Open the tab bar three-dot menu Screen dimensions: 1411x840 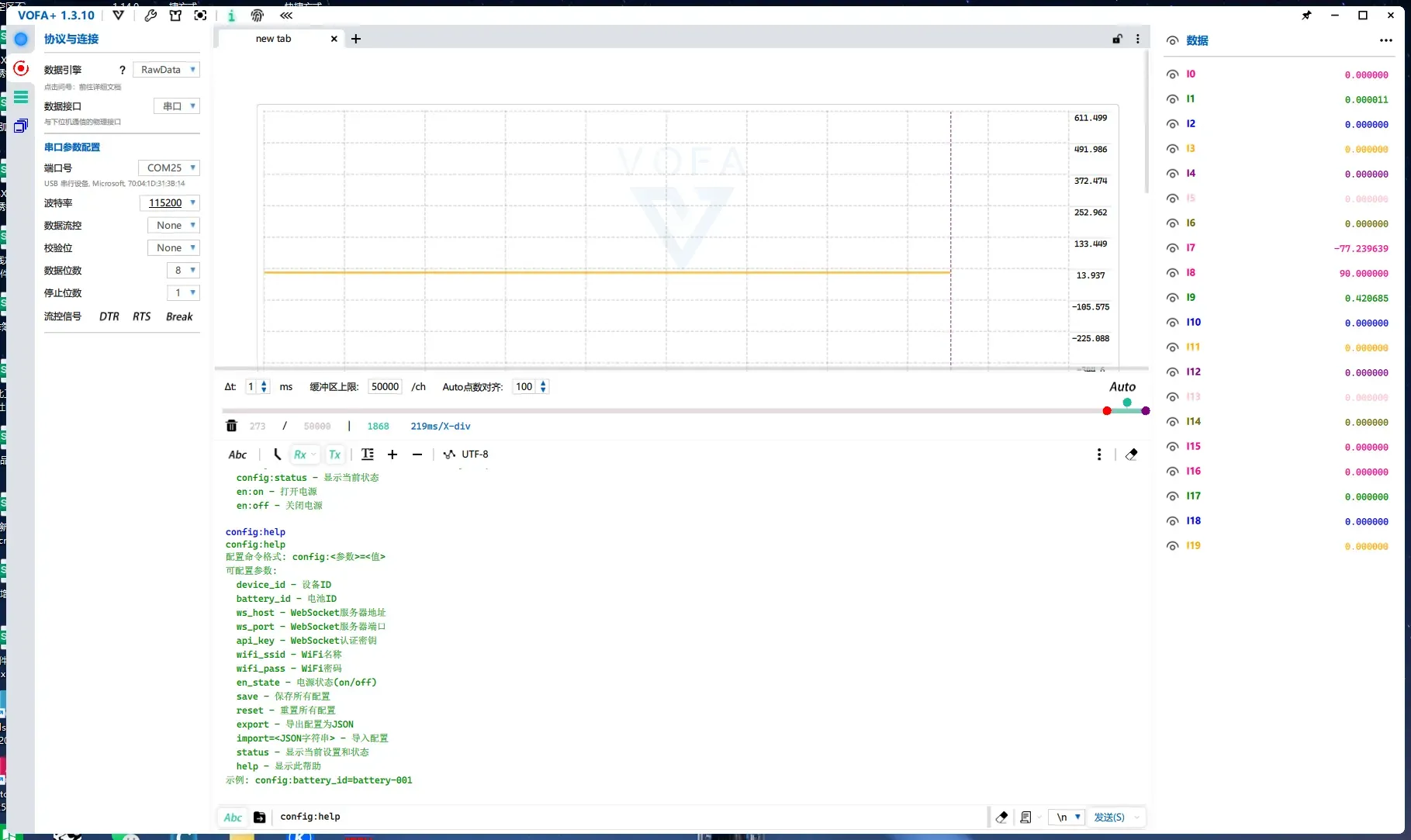pos(1138,39)
